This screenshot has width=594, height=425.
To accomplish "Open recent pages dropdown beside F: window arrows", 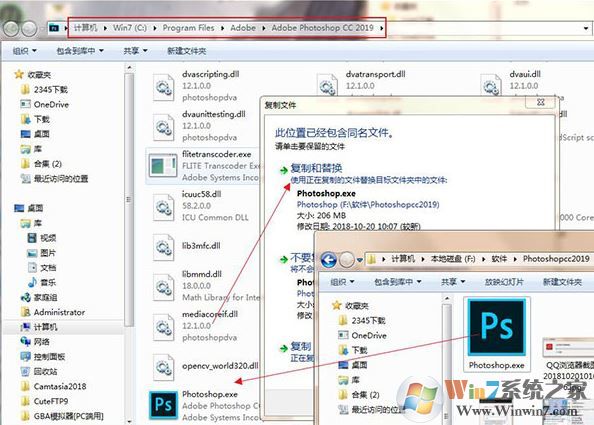I will [360, 260].
